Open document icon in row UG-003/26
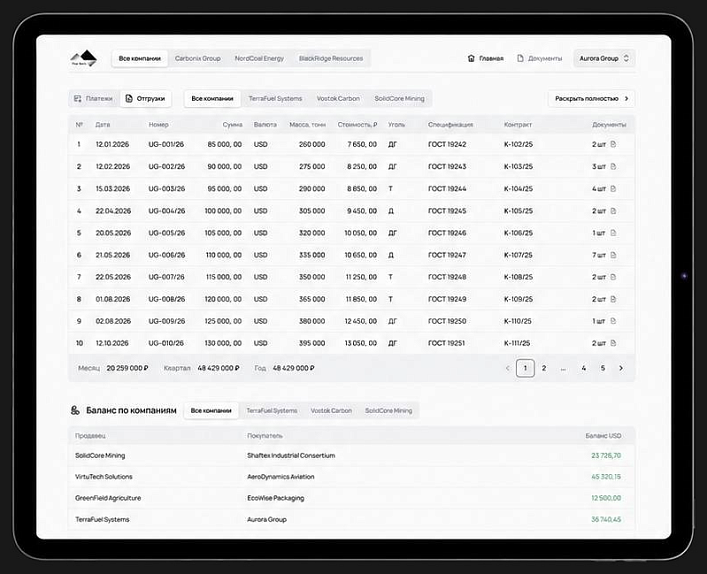Viewport: 707px width, 574px height. (613, 188)
